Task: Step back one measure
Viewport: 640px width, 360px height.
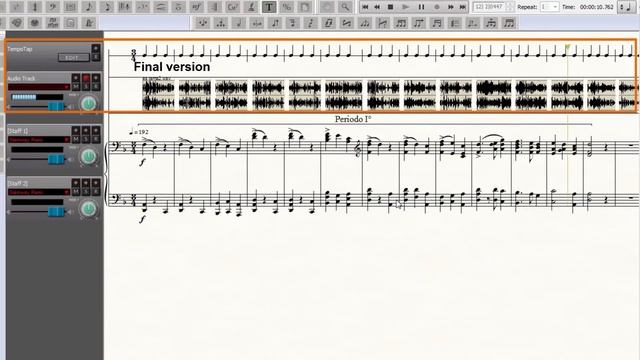Action: (x=378, y=7)
